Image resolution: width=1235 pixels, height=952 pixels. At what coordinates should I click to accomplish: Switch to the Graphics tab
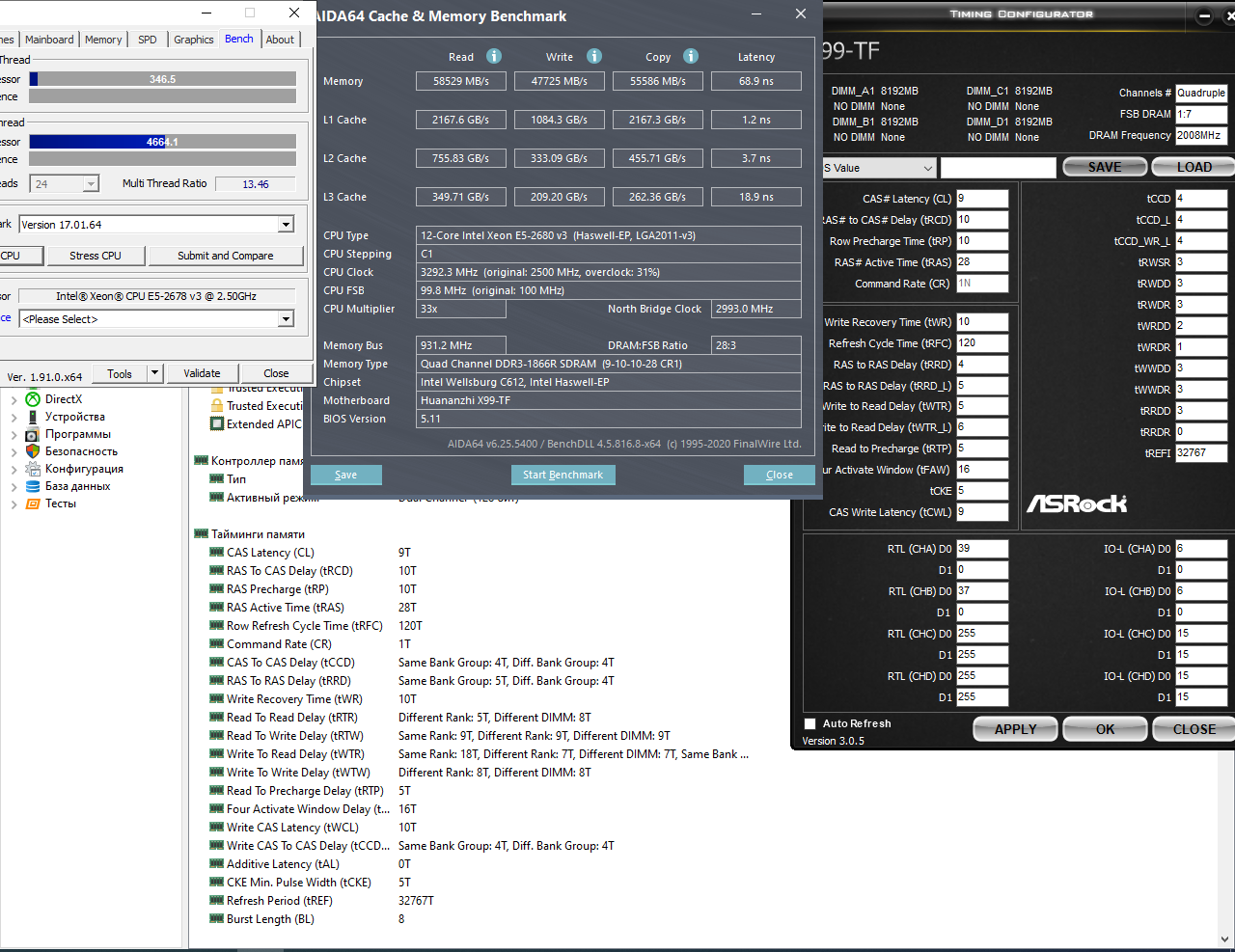pos(194,40)
